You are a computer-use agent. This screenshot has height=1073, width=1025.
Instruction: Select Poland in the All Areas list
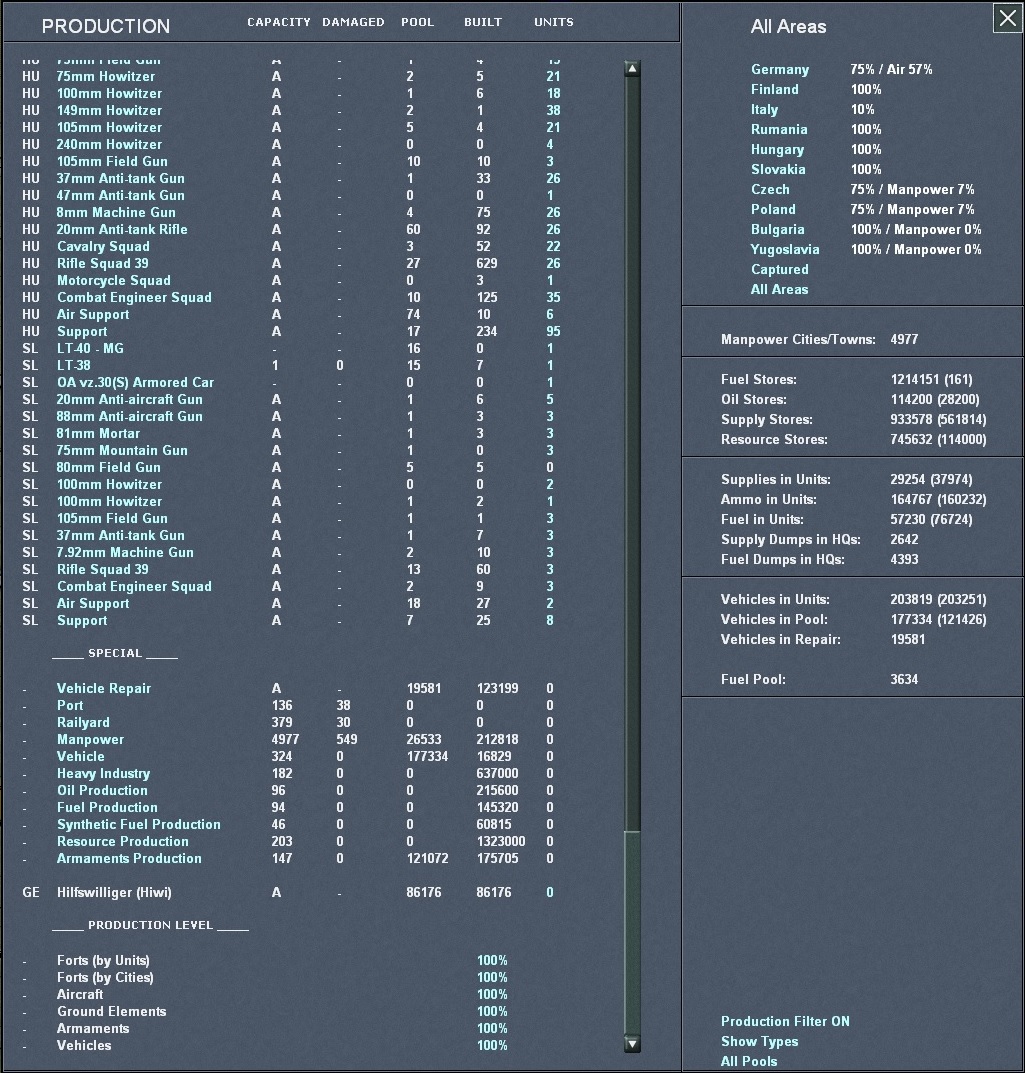coord(773,209)
